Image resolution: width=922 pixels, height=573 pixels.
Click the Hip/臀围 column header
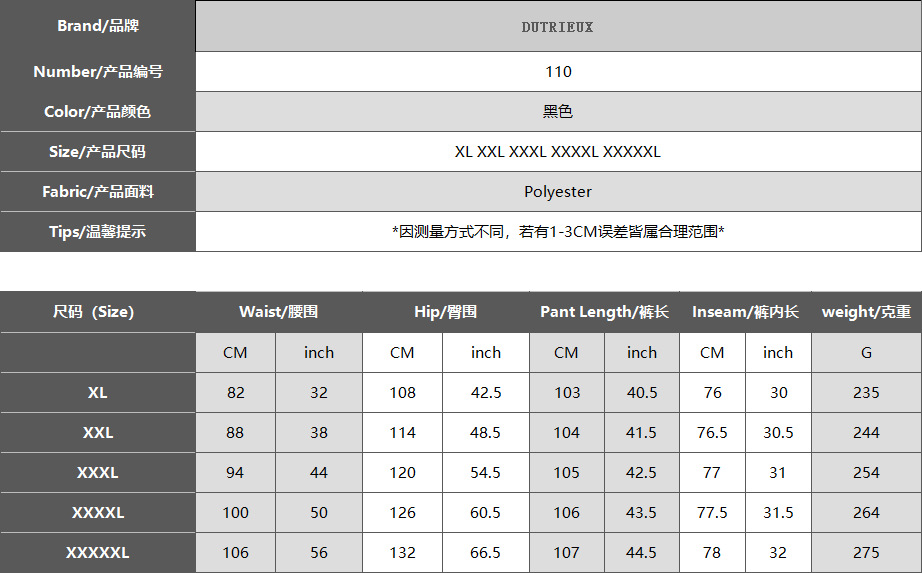point(445,312)
